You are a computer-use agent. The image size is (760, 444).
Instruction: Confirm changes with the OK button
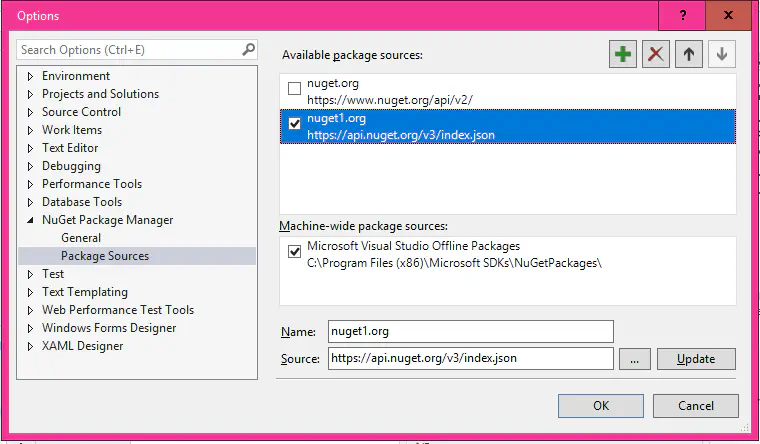coord(600,406)
